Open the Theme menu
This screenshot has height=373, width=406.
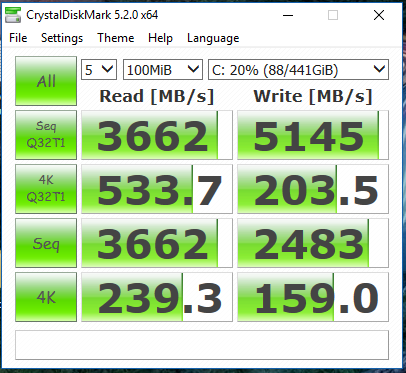116,38
